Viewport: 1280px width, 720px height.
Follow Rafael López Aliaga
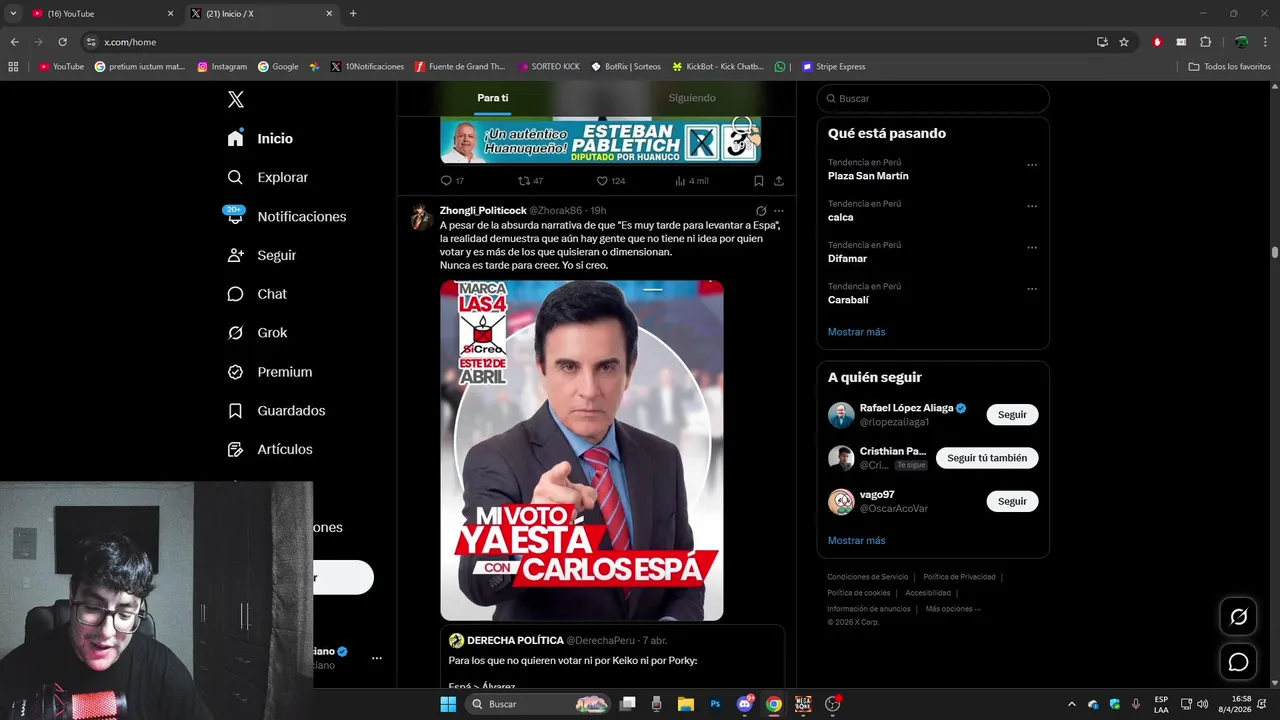click(1012, 415)
